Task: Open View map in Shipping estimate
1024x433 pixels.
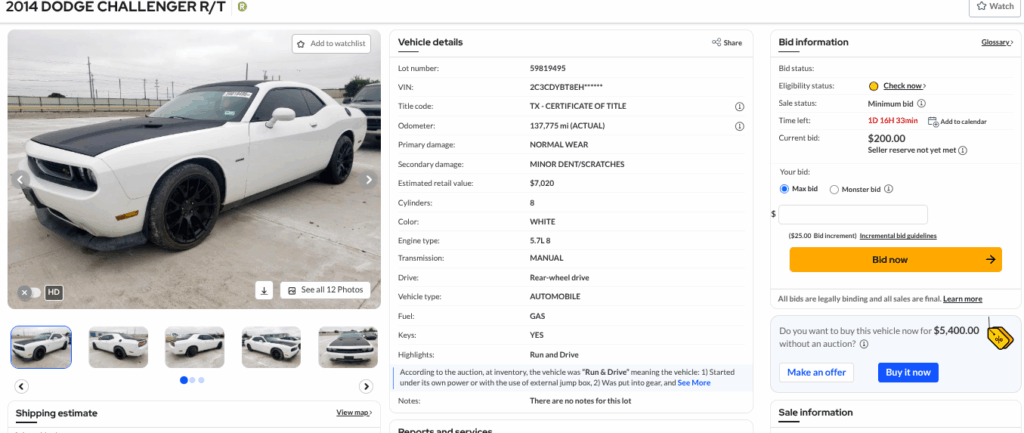Action: click(354, 413)
